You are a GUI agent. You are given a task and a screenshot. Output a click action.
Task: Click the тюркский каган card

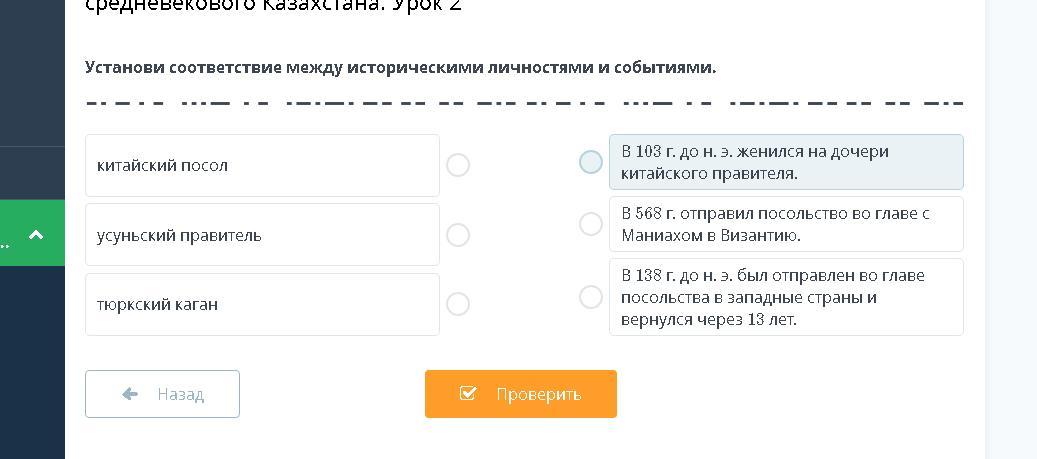point(262,304)
